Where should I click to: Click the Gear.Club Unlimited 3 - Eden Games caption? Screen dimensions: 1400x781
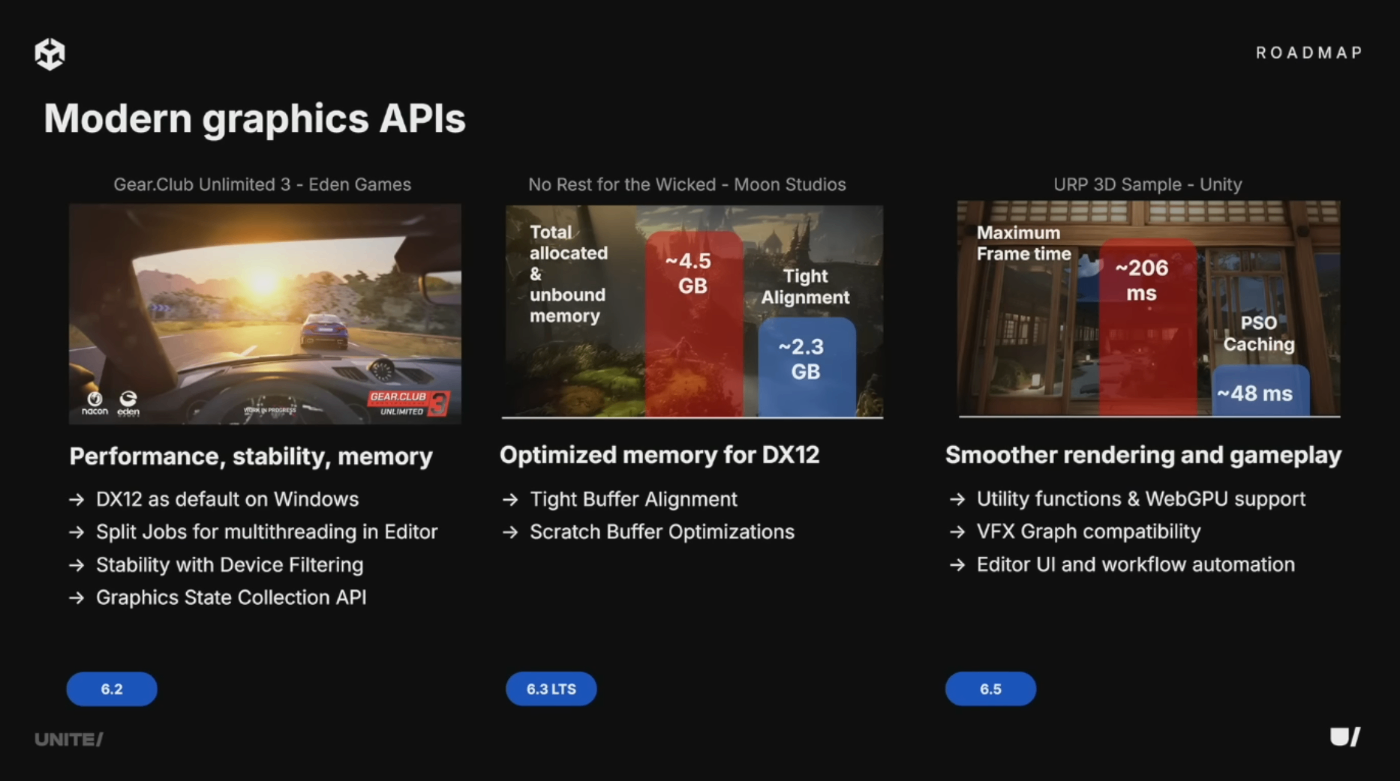(x=262, y=184)
